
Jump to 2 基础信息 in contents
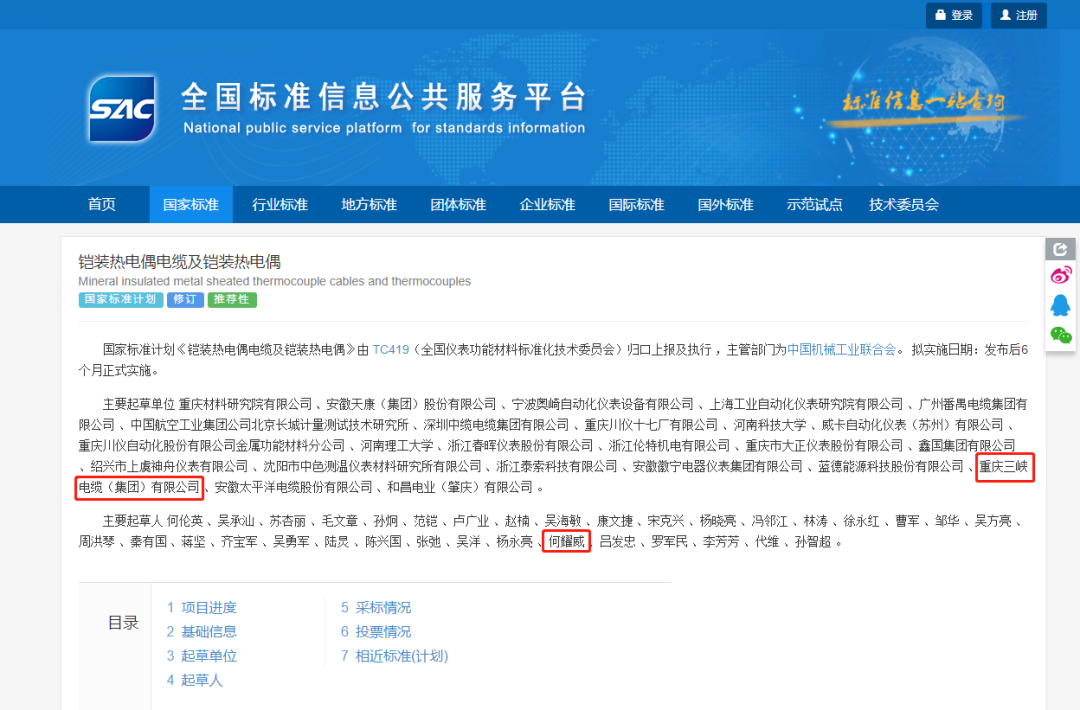point(201,631)
